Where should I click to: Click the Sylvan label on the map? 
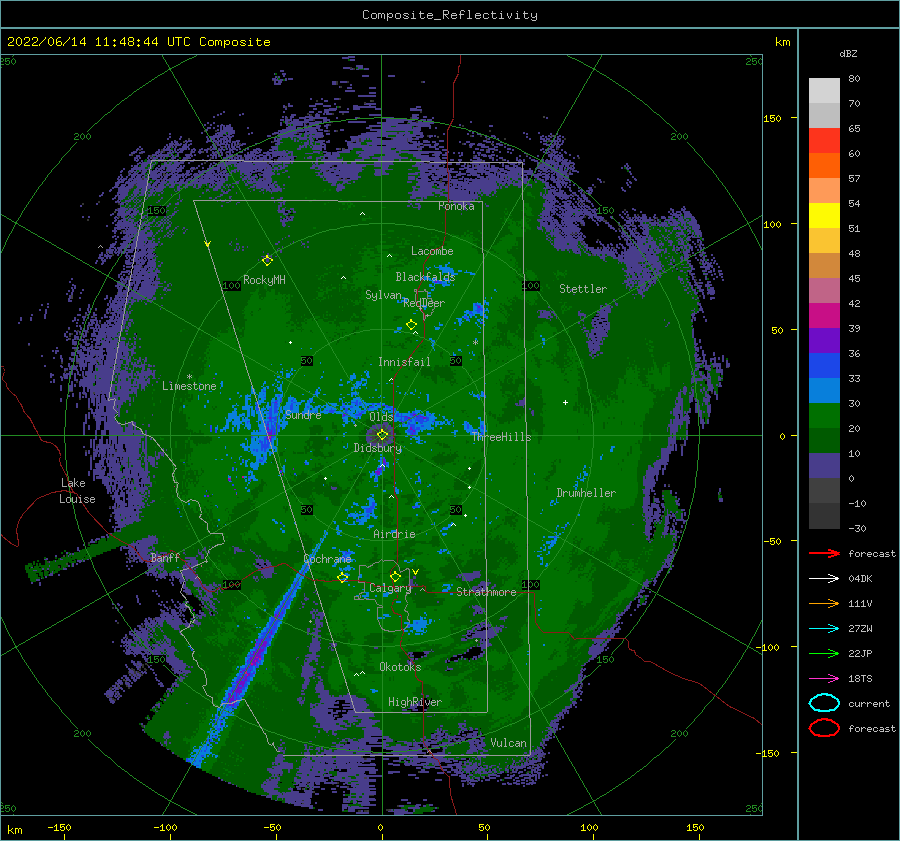coord(383,295)
